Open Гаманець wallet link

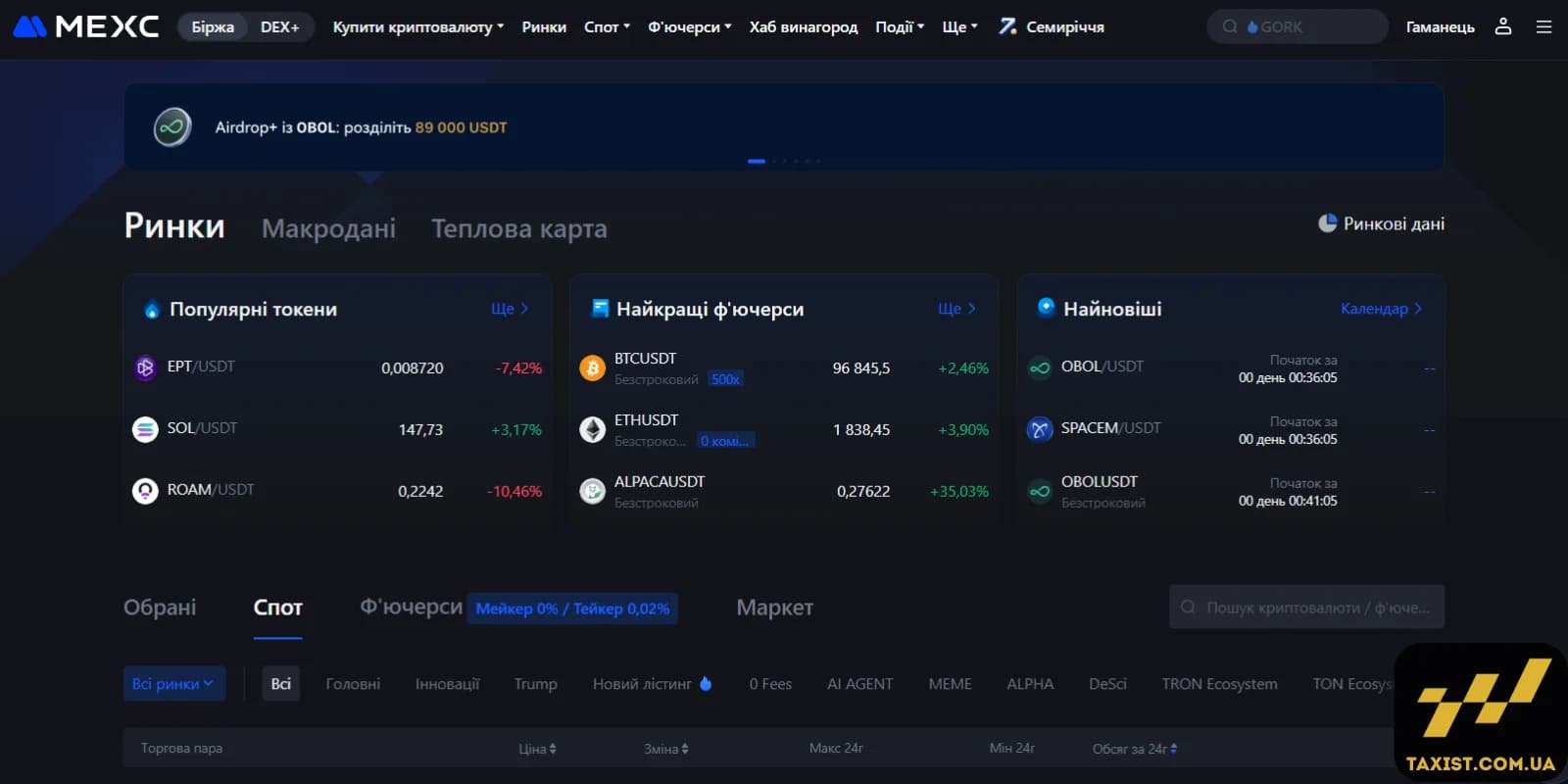coord(1440,26)
